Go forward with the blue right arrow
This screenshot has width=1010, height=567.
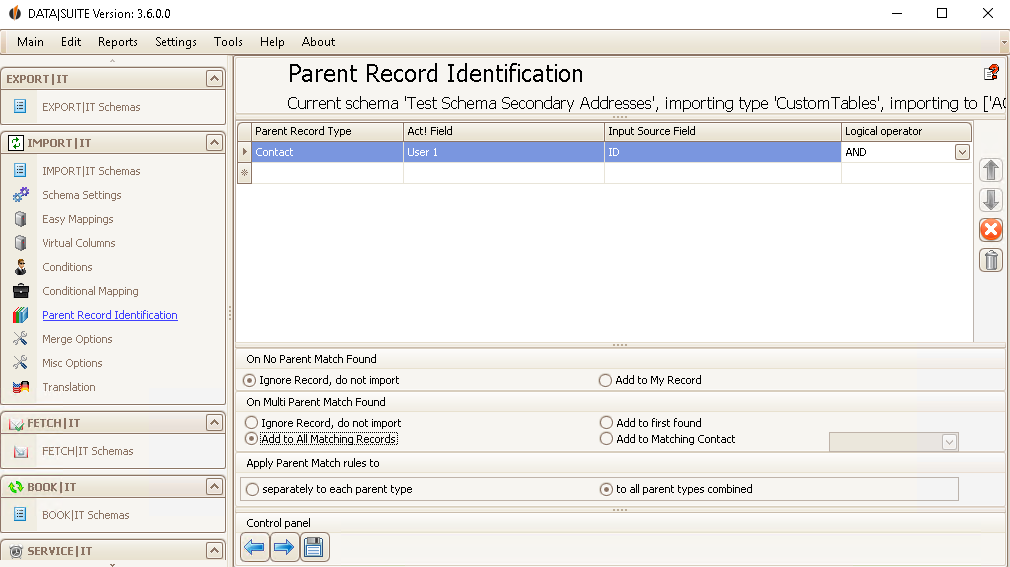point(284,547)
